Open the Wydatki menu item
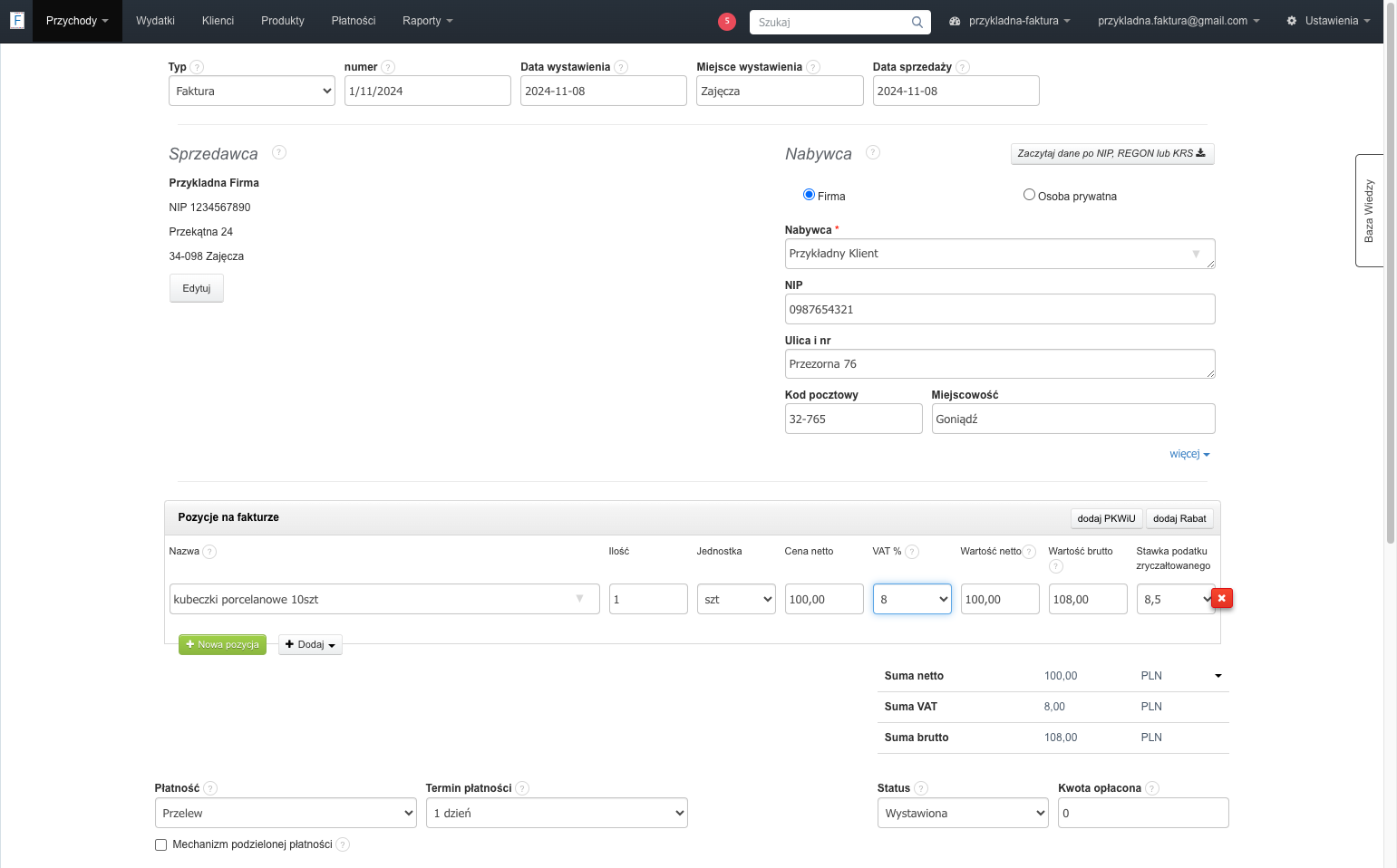Screen dimensions: 1397x868 [x=155, y=21]
